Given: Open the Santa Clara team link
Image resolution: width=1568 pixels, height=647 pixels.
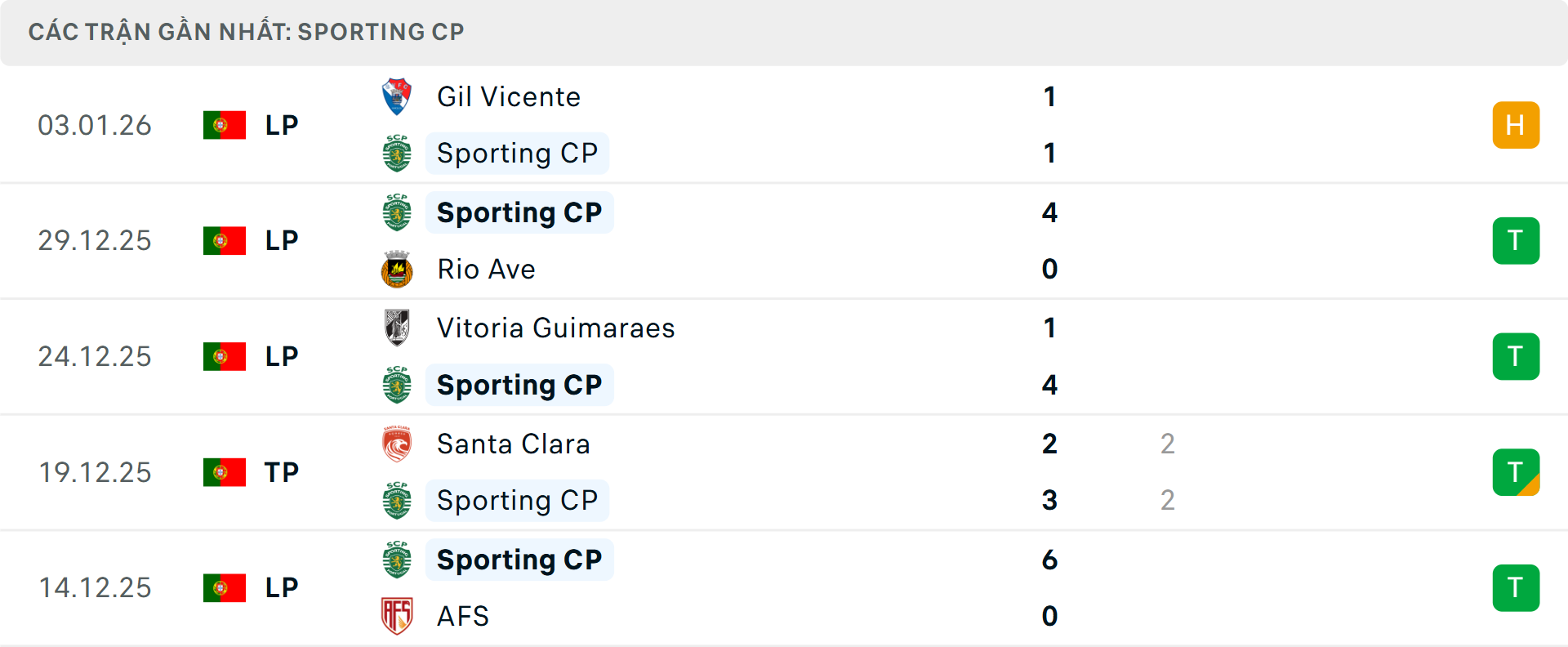Looking at the screenshot, I should click(513, 444).
